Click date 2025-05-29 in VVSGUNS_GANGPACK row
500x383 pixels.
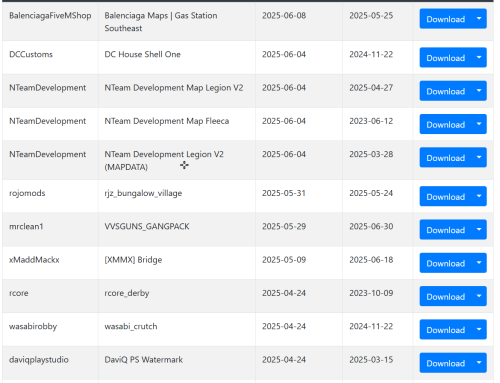coord(284,226)
